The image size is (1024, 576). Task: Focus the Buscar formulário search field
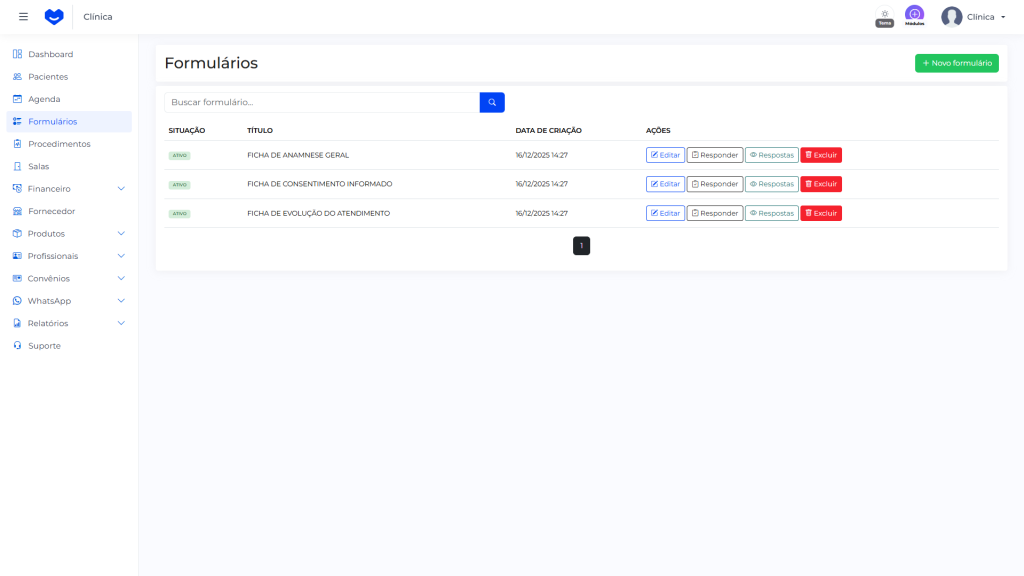pos(321,102)
